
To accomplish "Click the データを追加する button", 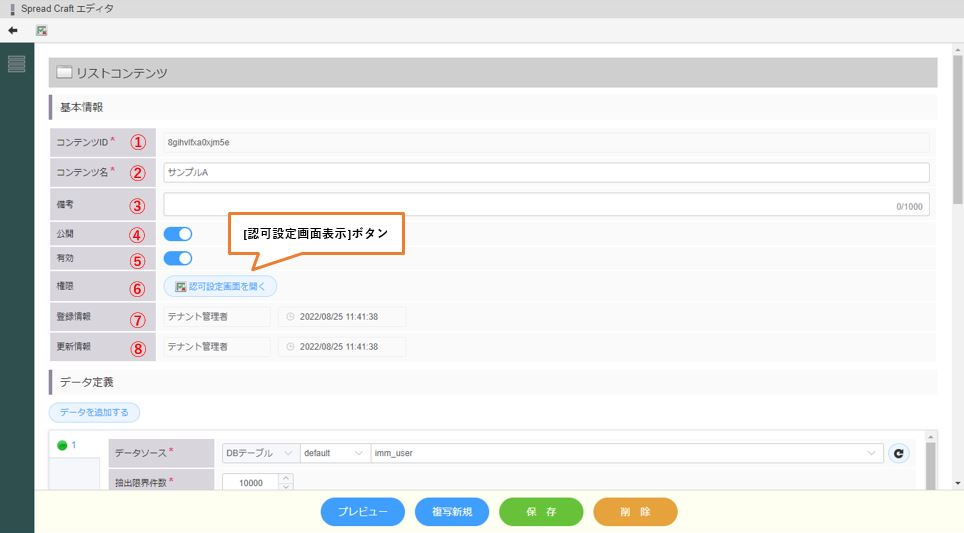I will click(x=95, y=412).
